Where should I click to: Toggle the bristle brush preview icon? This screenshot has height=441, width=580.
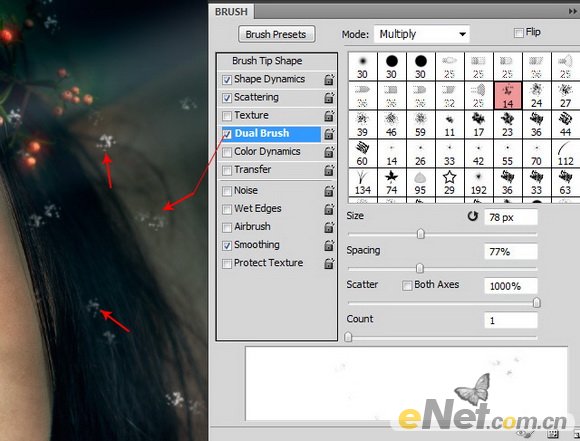[x=526, y=433]
